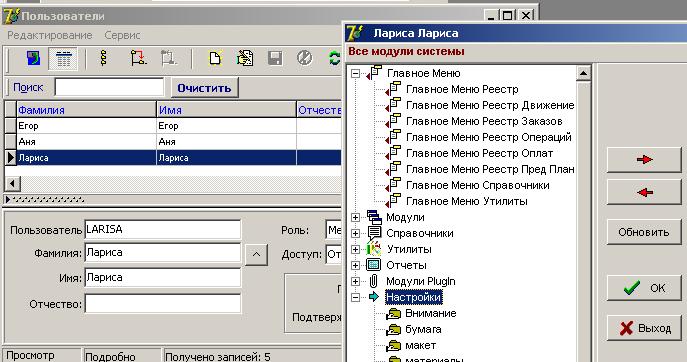This screenshot has height=362, width=687.
Task: Expand the Модули tree node
Action: click(355, 217)
